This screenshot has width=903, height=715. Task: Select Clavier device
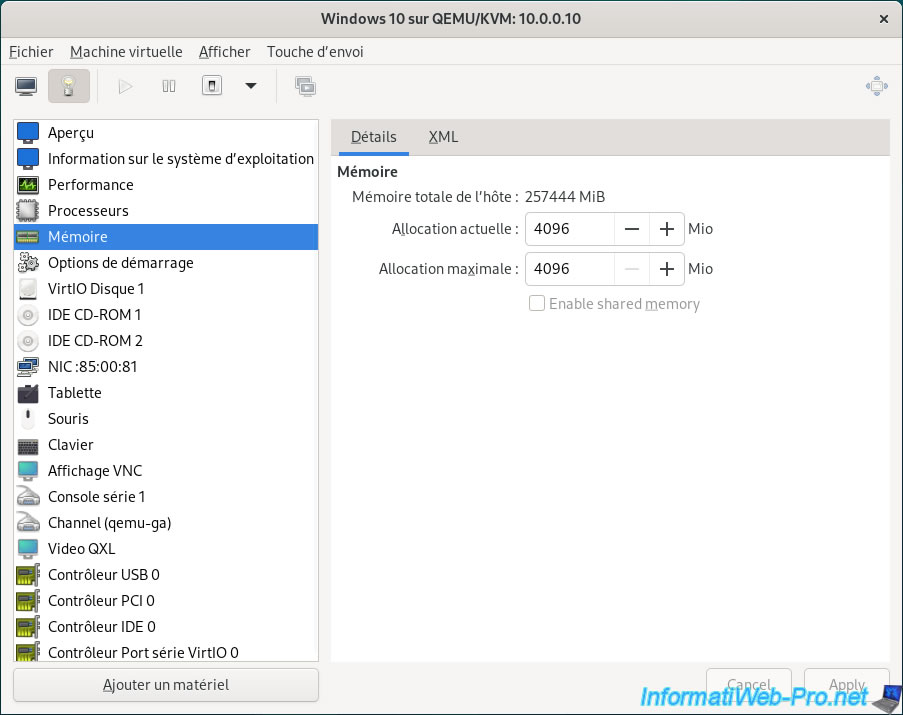coord(166,445)
